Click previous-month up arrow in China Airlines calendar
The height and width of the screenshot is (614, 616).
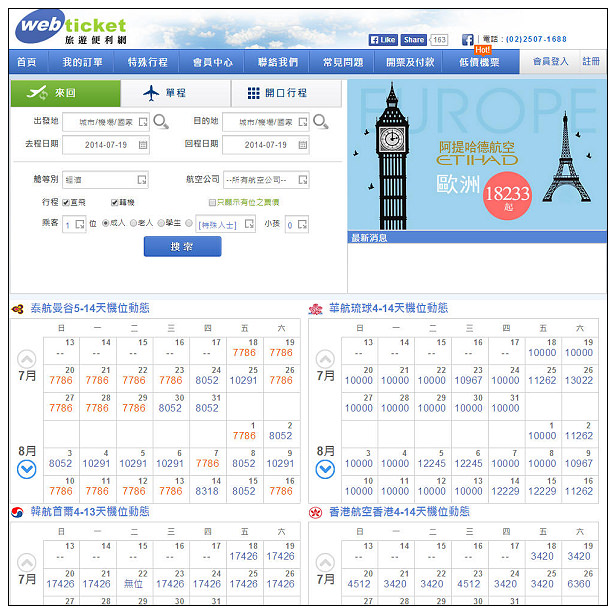pos(325,359)
